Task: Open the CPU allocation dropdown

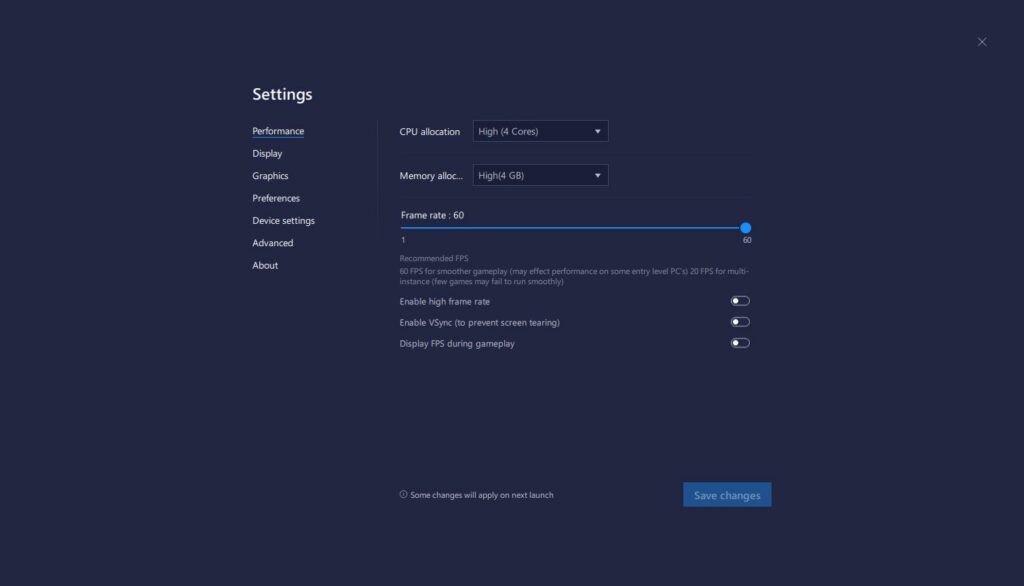Action: coord(540,131)
